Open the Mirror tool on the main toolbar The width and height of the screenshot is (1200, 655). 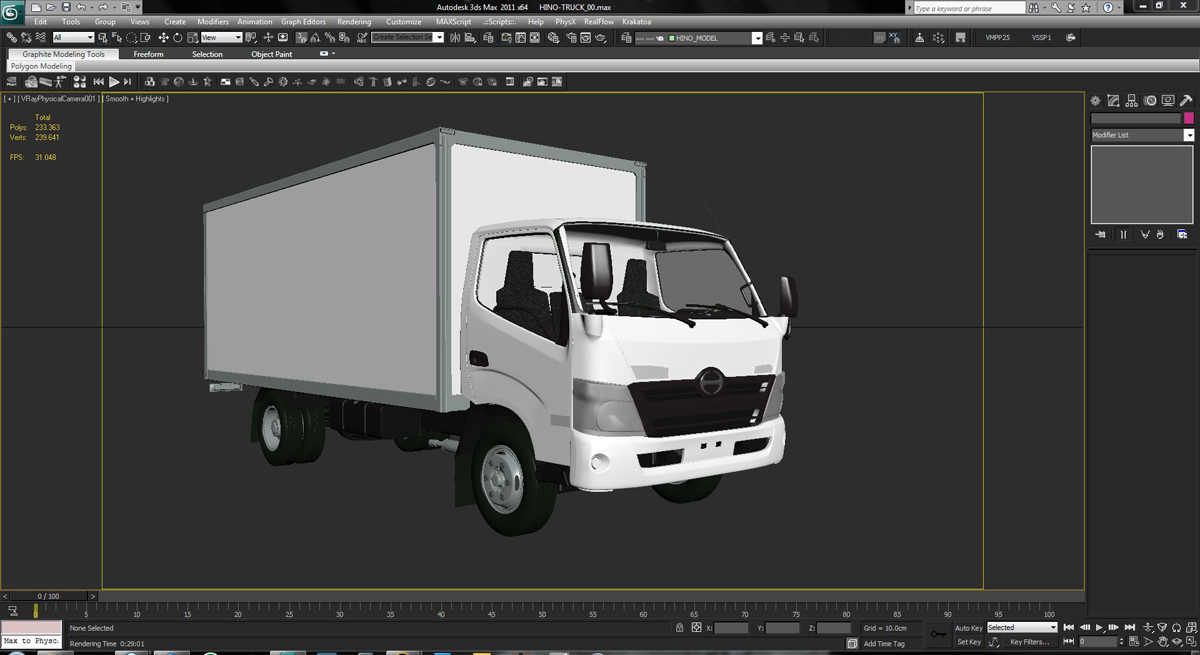click(455, 37)
